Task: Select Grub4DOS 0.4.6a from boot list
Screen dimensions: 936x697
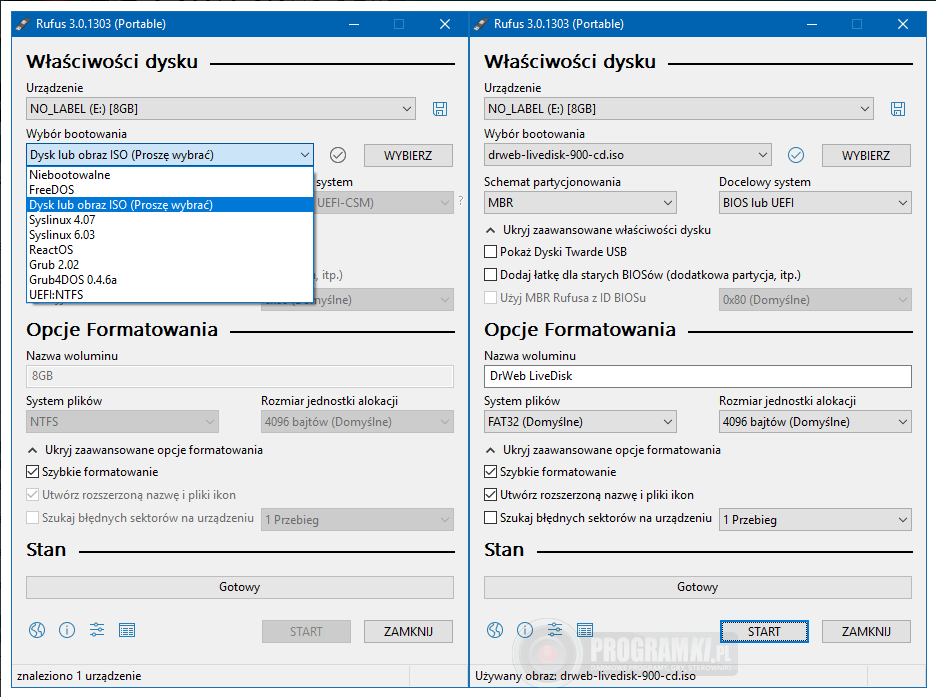Action: (170, 279)
